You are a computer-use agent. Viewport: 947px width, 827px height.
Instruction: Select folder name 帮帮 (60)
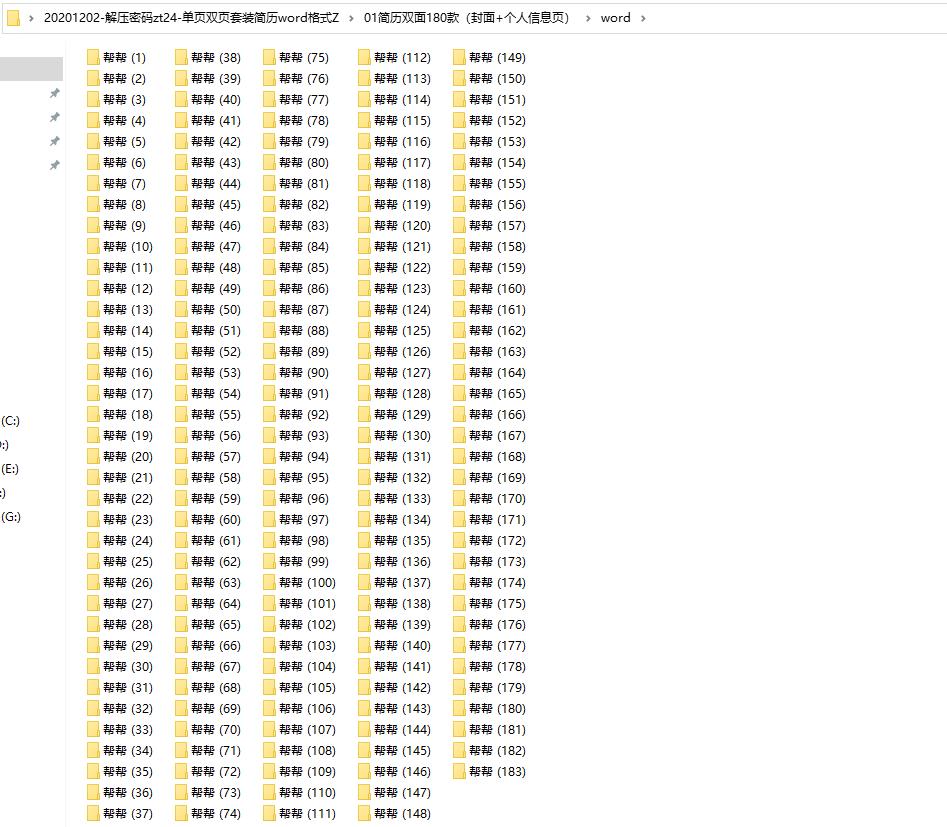click(x=216, y=520)
